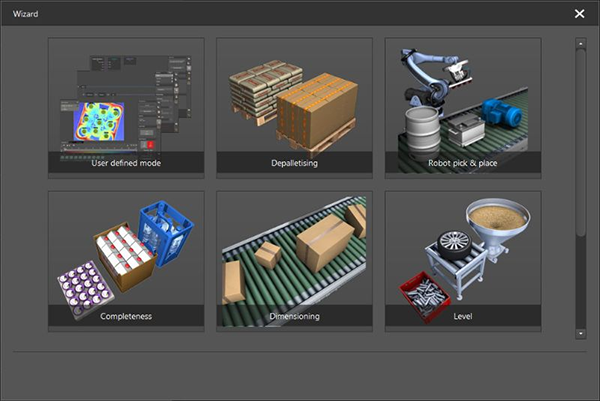Click the 'Completeness' caption text
This screenshot has width=600, height=401.
(126, 317)
